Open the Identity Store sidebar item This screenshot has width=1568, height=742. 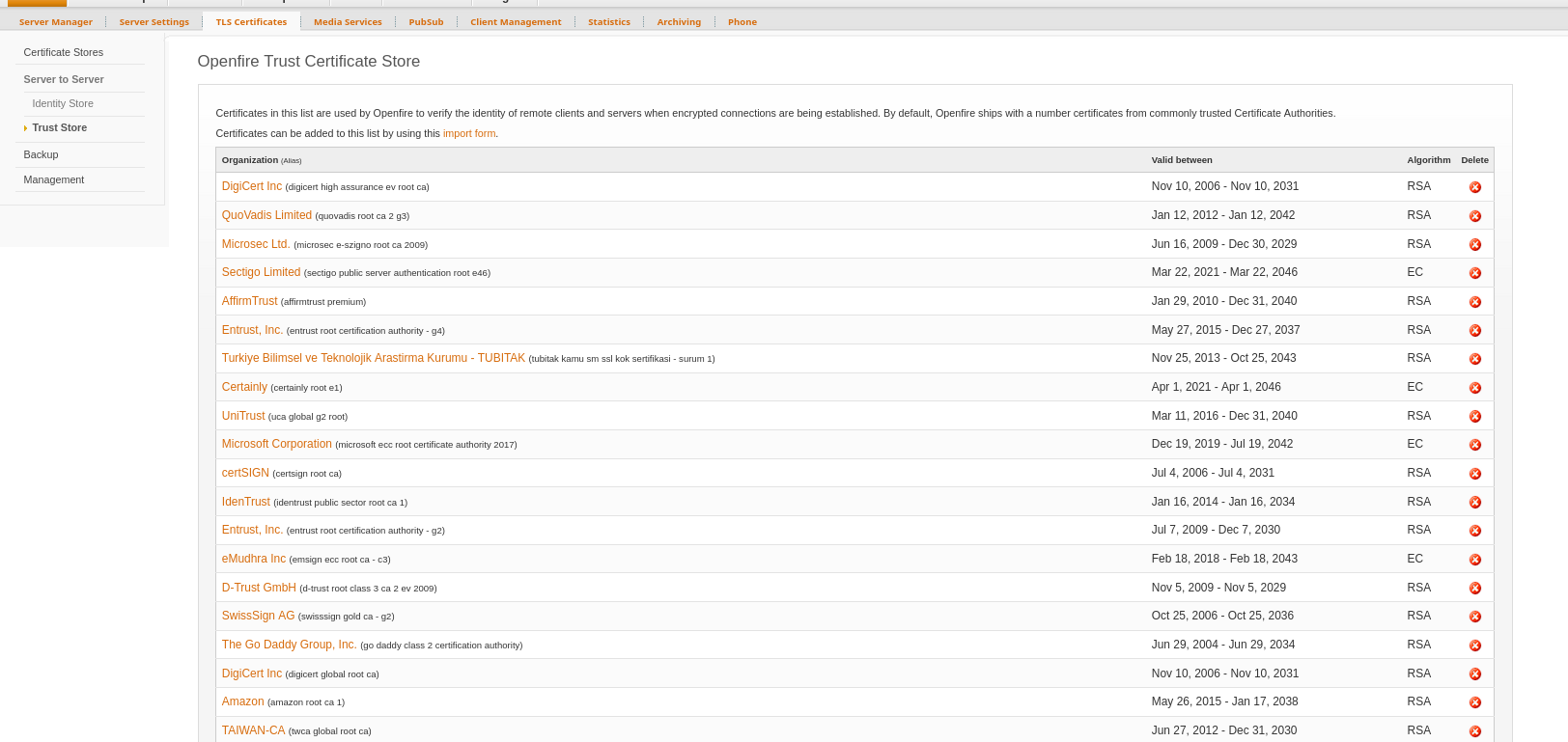(x=63, y=103)
